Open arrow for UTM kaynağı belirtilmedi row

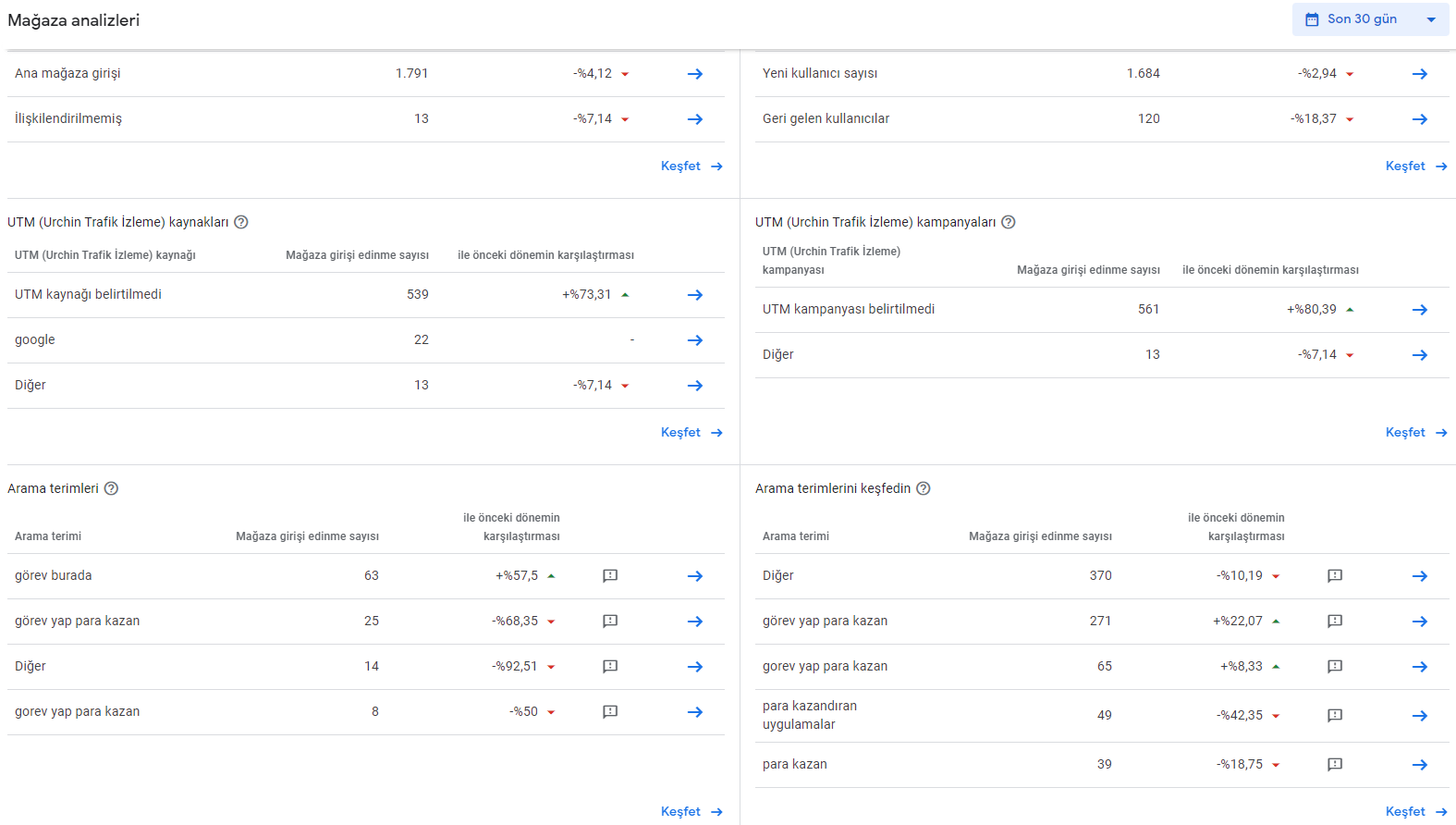click(x=695, y=295)
